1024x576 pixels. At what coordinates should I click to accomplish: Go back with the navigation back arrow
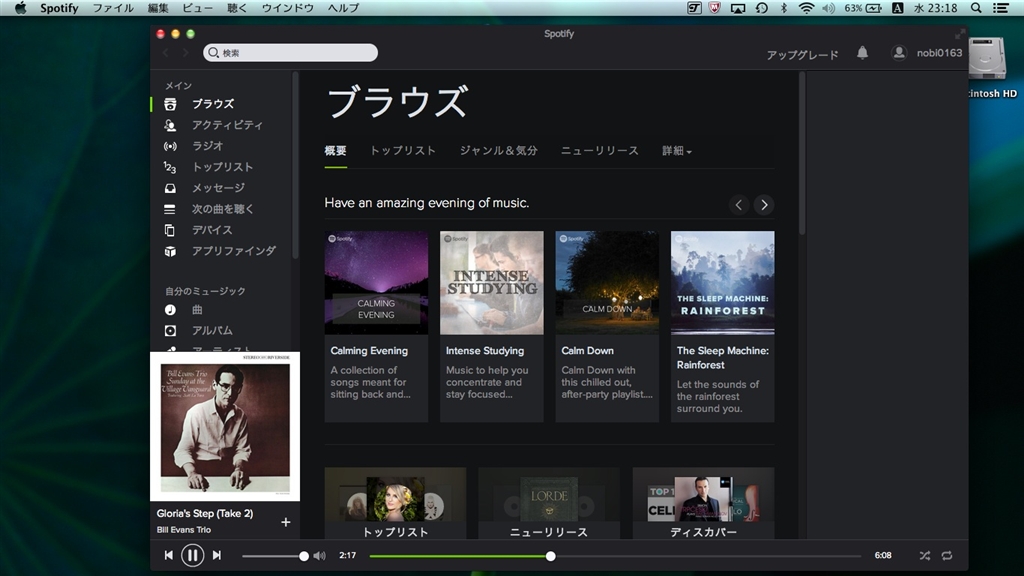(x=166, y=53)
